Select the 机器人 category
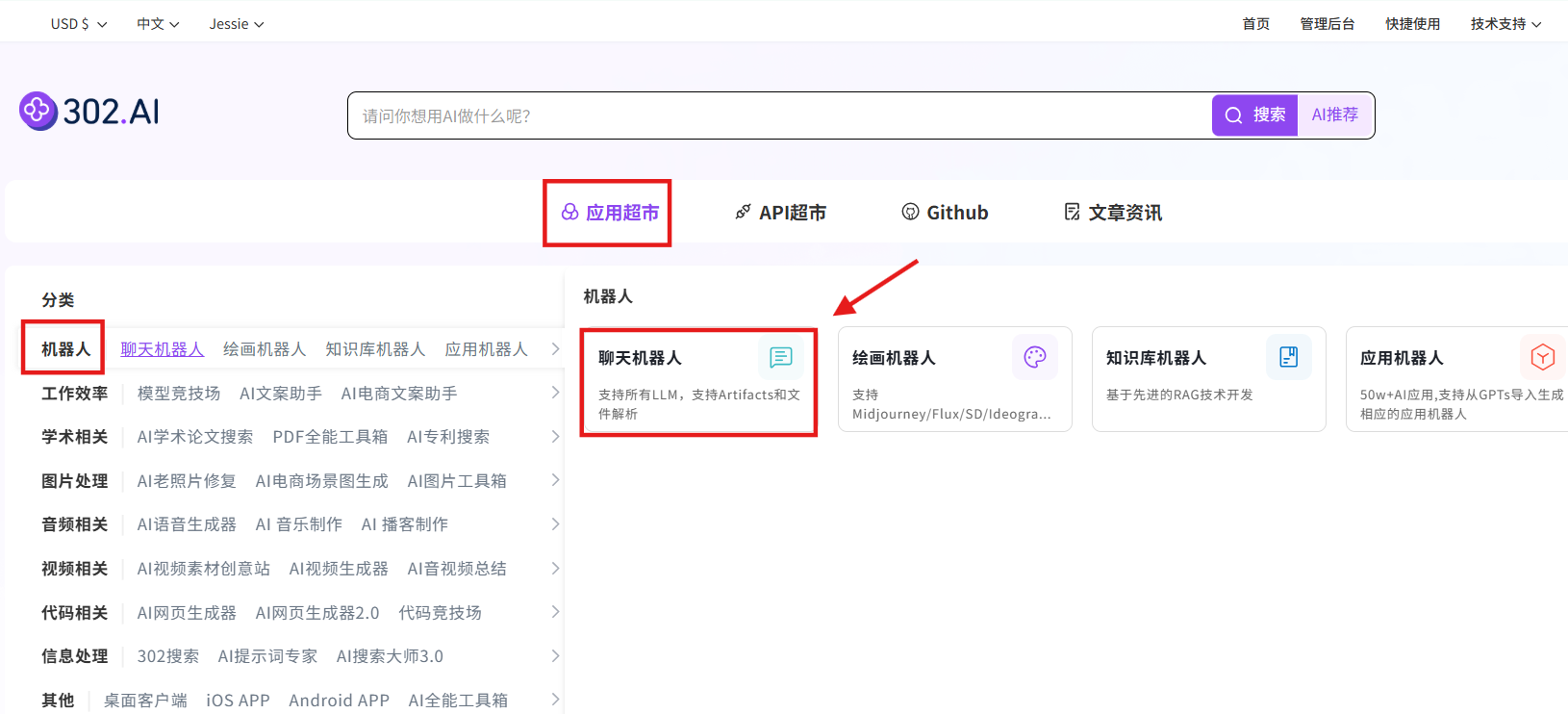The height and width of the screenshot is (714, 1568). (65, 349)
